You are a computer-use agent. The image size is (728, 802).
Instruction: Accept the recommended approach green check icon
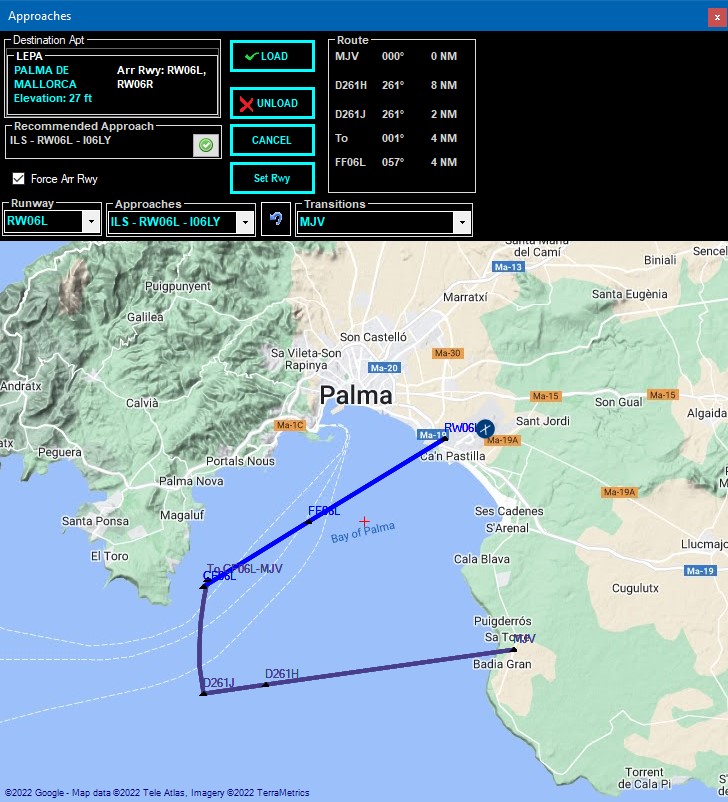coord(206,145)
